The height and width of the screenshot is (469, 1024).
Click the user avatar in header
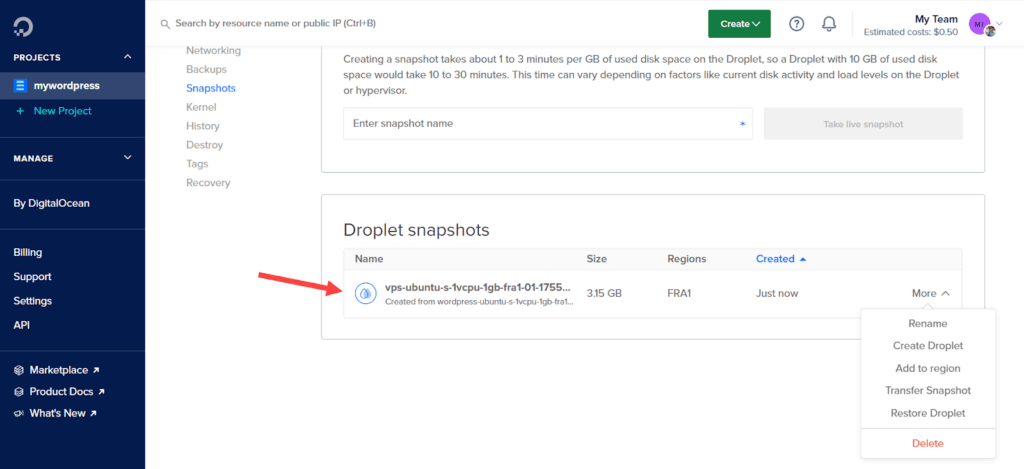coord(980,24)
